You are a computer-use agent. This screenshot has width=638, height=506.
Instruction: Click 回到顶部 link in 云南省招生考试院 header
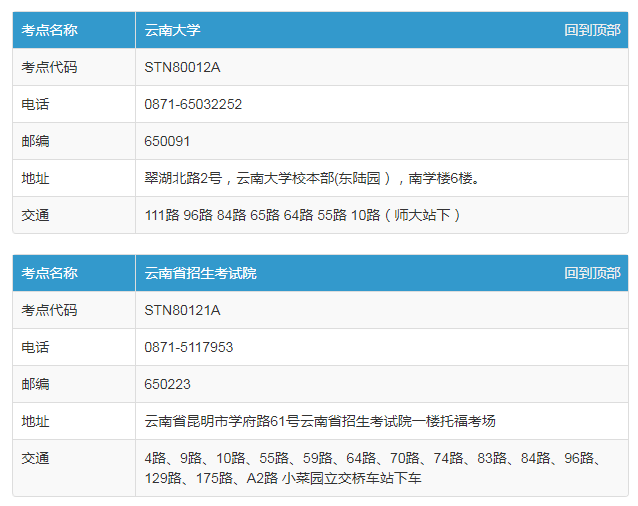point(592,273)
